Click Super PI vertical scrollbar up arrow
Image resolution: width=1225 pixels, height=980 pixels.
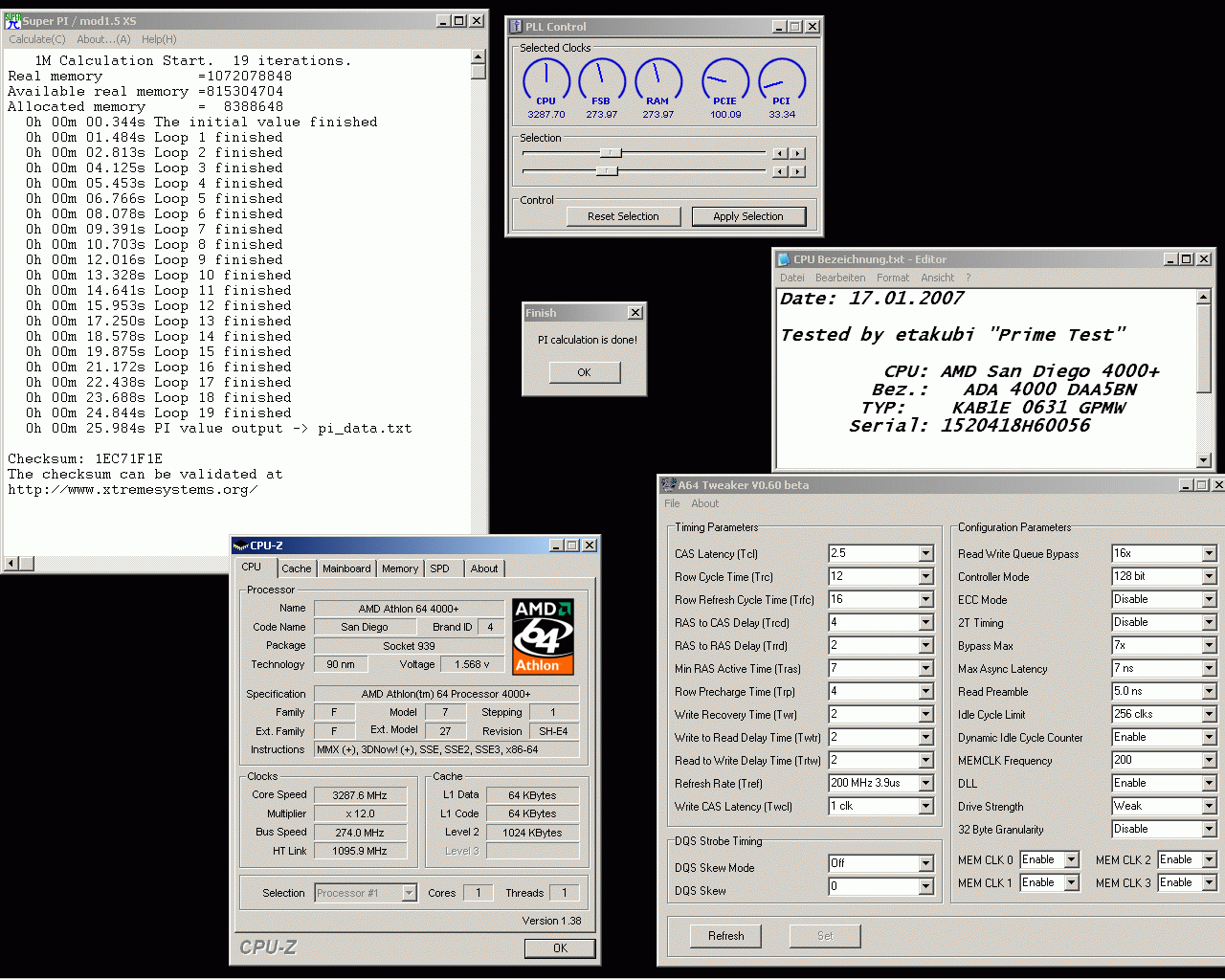point(479,56)
